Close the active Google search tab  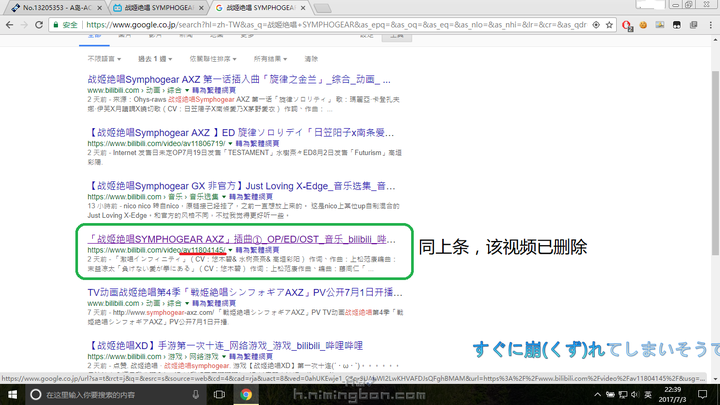pyautogui.click(x=303, y=8)
